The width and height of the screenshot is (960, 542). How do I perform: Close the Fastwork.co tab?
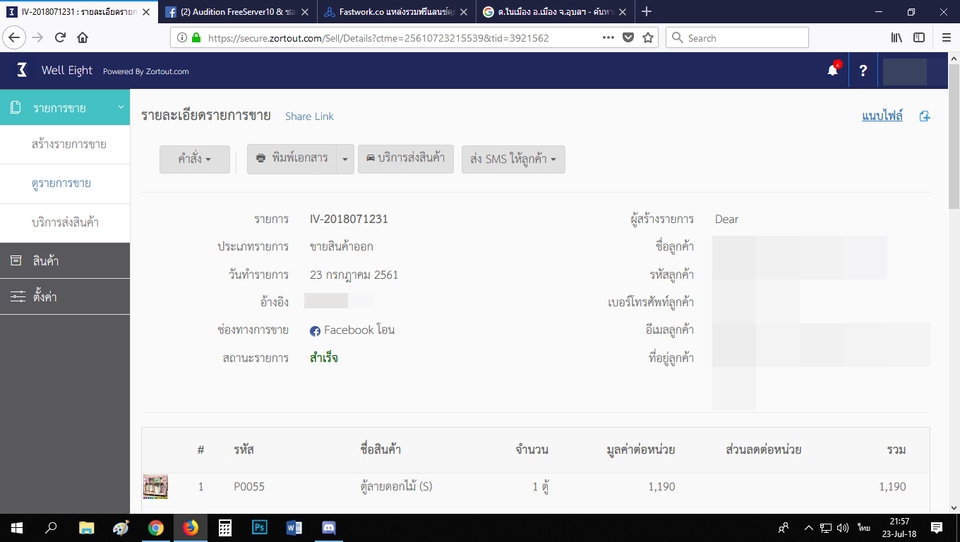(x=463, y=12)
